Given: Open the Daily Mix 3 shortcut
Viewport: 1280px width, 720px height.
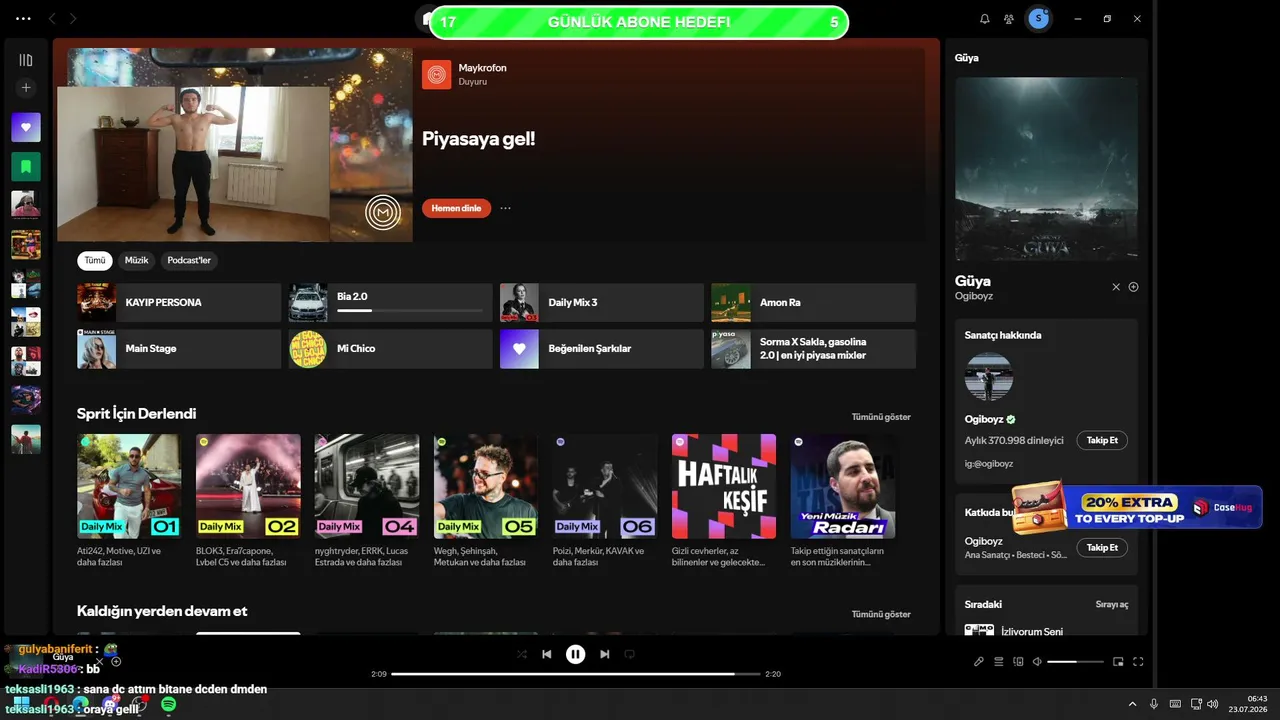Looking at the screenshot, I should (602, 302).
